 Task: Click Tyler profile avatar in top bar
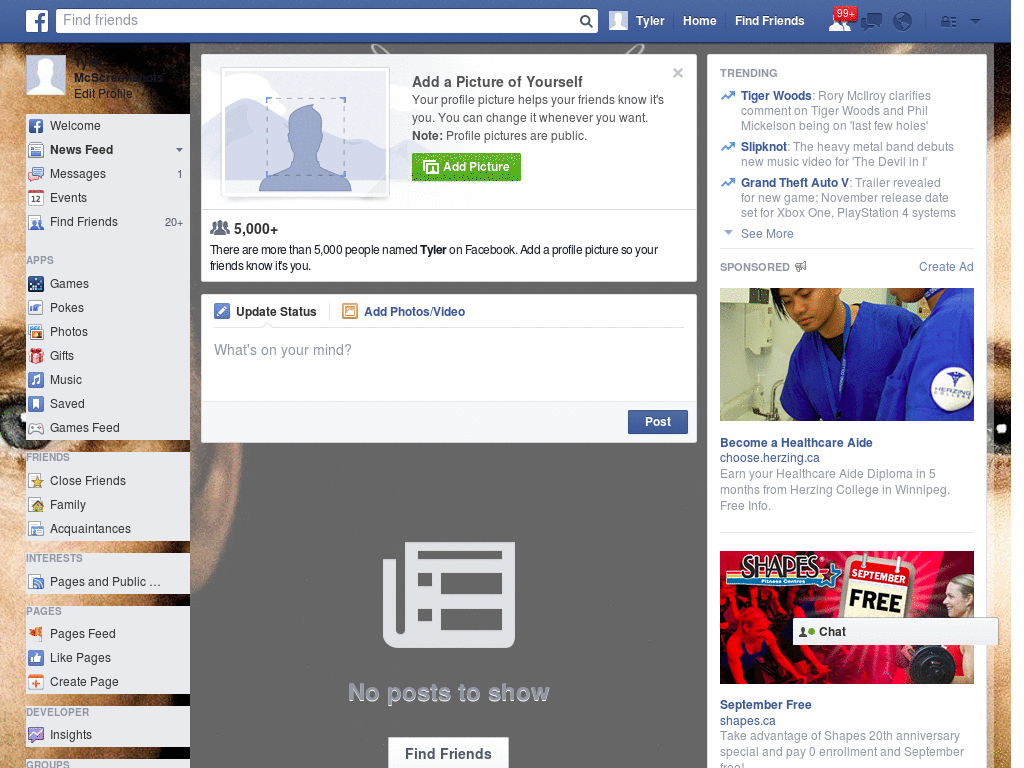coord(618,21)
